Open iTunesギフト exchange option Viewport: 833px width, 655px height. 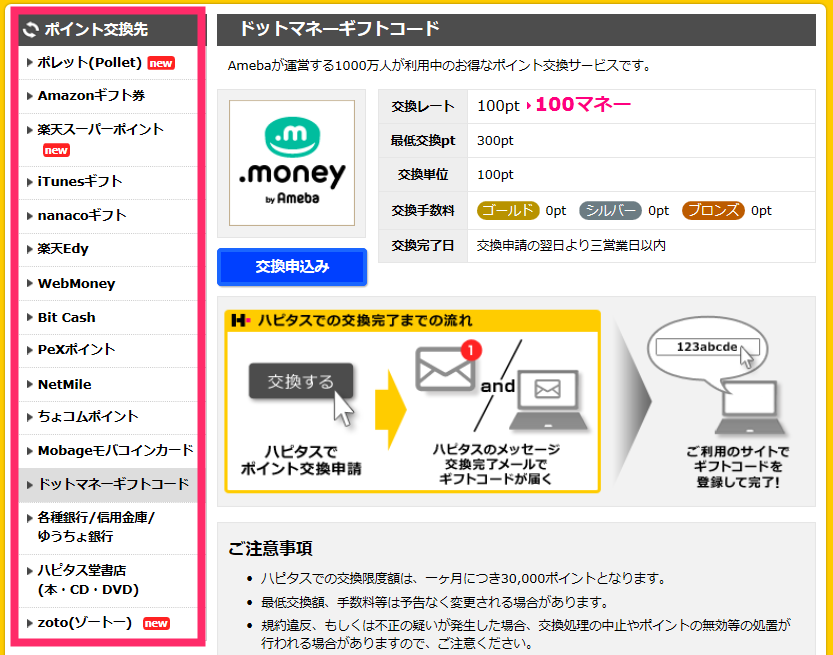click(80, 182)
